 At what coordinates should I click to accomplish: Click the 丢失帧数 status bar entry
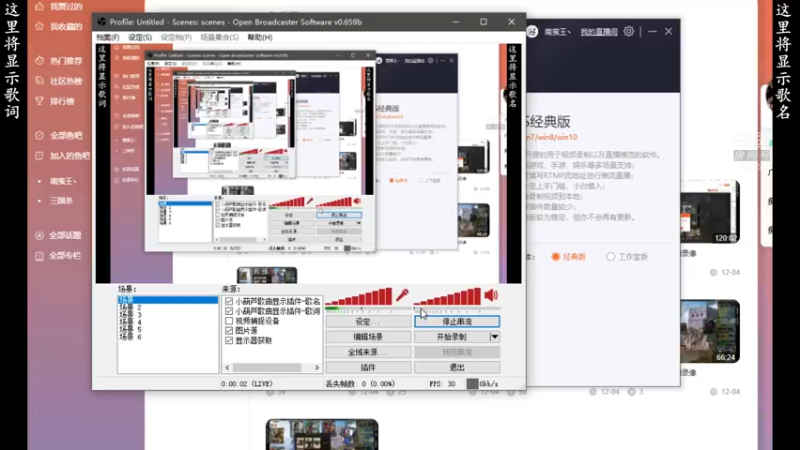point(360,384)
